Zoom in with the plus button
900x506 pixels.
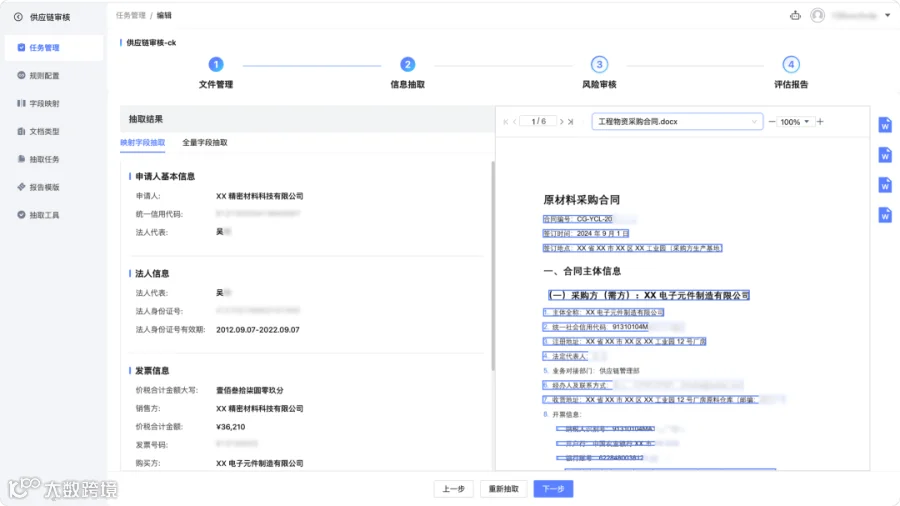pyautogui.click(x=820, y=122)
